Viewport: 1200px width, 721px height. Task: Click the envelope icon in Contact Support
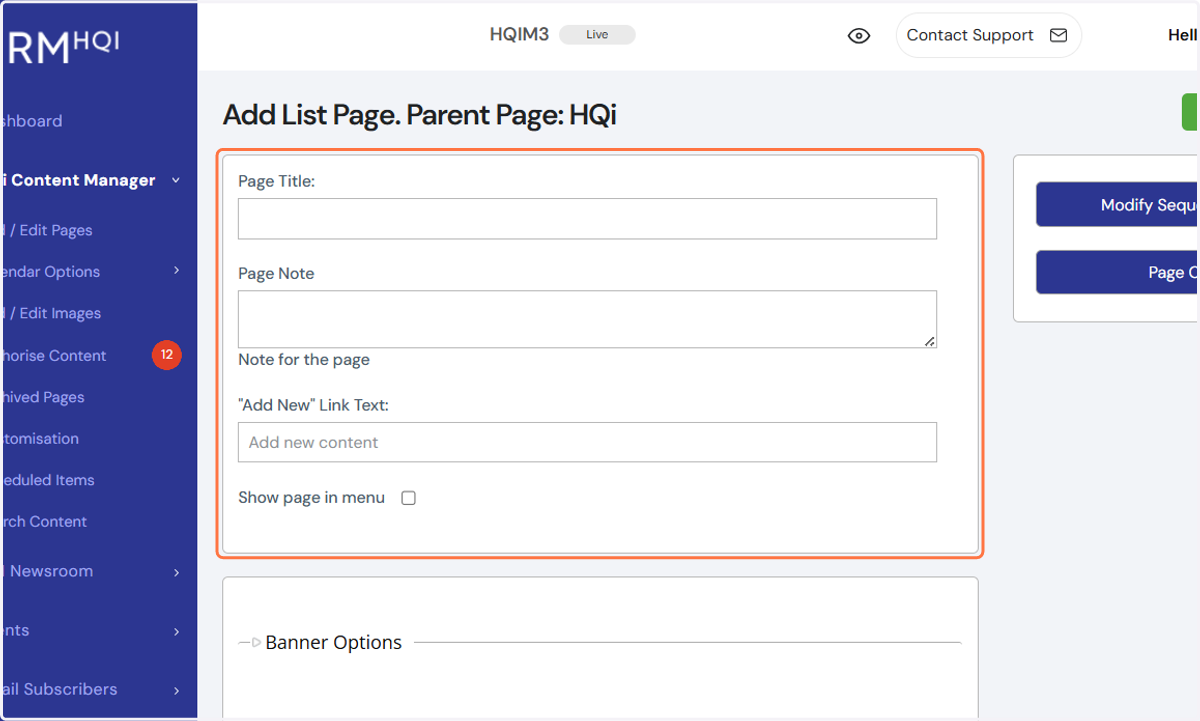point(1058,35)
